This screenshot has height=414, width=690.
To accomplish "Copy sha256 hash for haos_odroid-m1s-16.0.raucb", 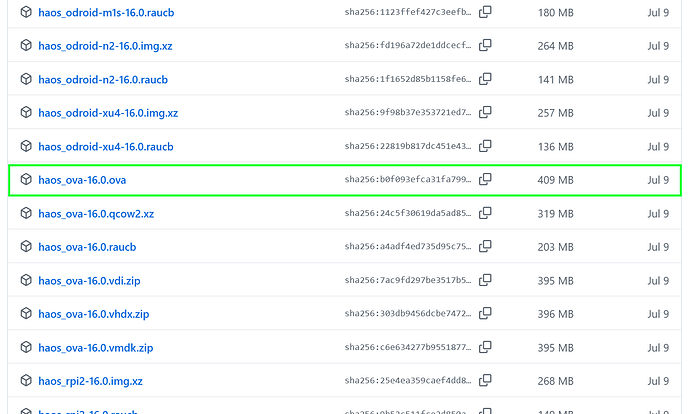I will pyautogui.click(x=485, y=12).
